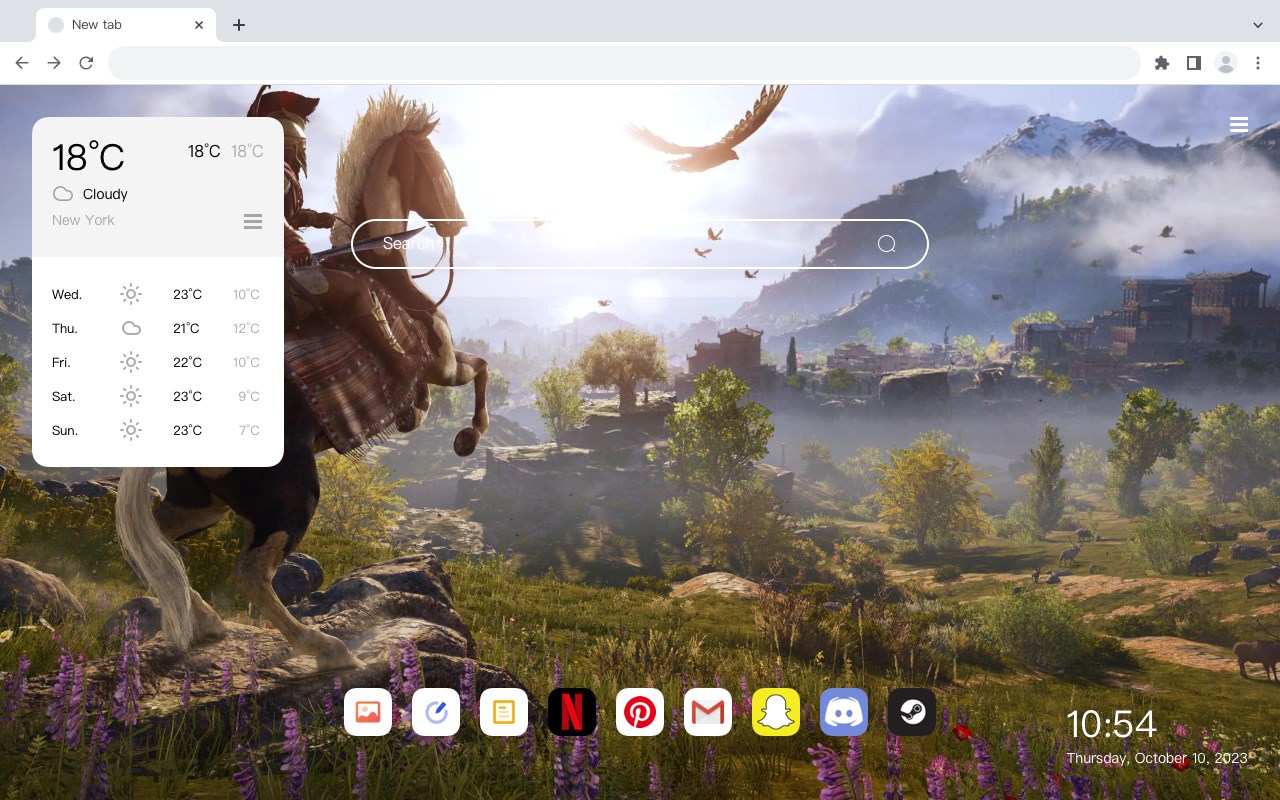
Task: Select the Sun. forecast row
Action: point(158,430)
